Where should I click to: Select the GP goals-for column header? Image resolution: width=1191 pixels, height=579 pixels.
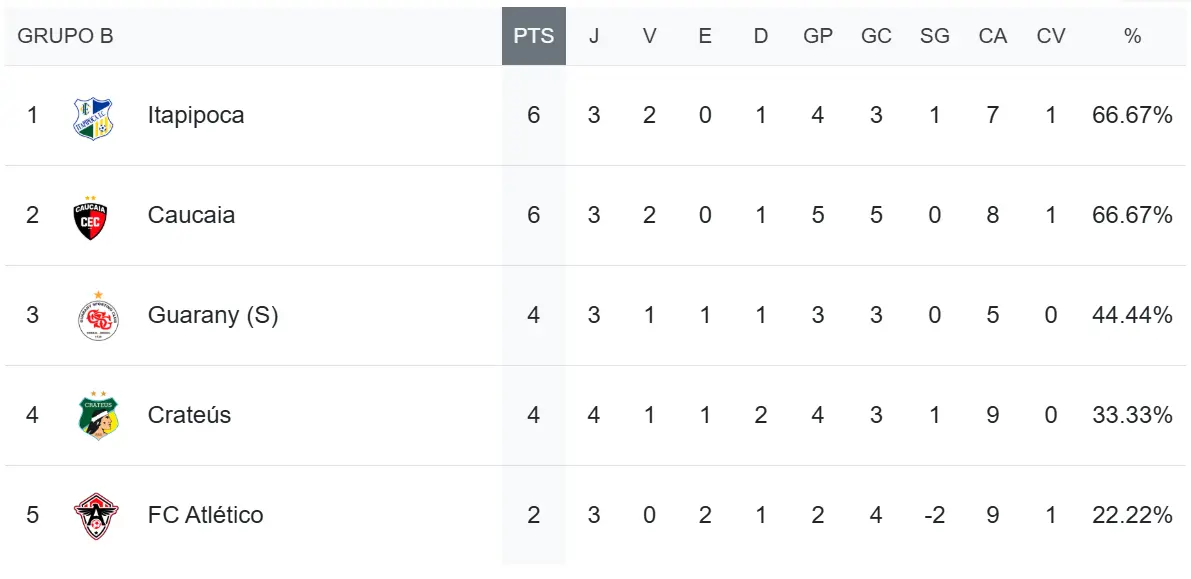818,36
